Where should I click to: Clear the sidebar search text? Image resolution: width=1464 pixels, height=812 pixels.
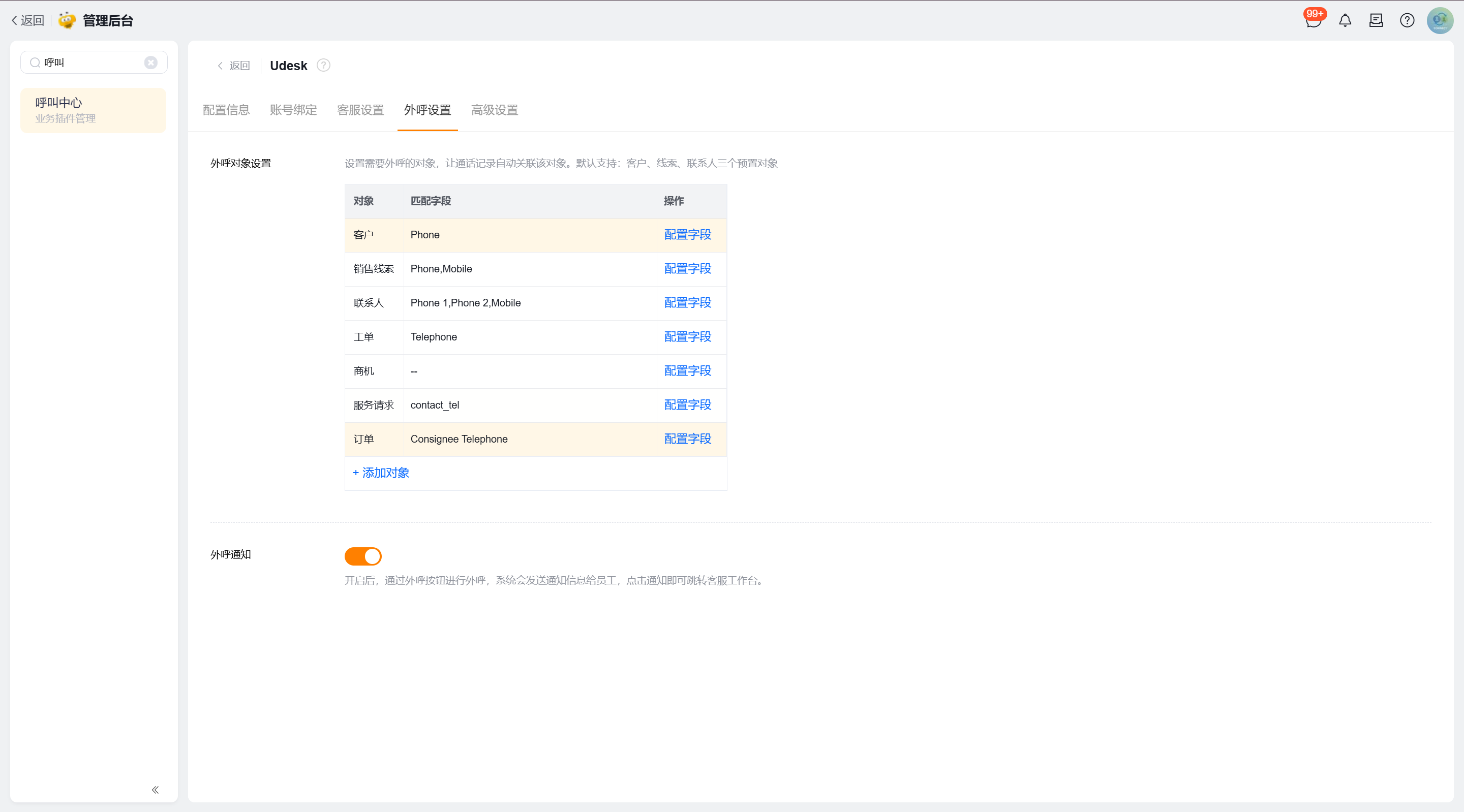point(150,63)
